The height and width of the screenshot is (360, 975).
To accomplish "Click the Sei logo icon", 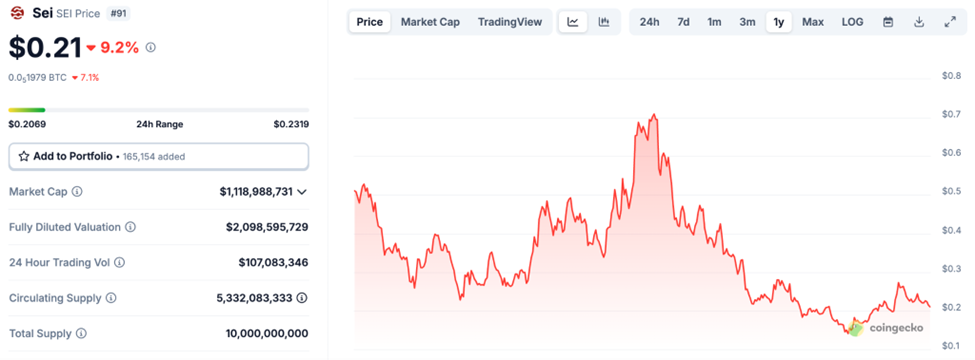I will pyautogui.click(x=17, y=13).
